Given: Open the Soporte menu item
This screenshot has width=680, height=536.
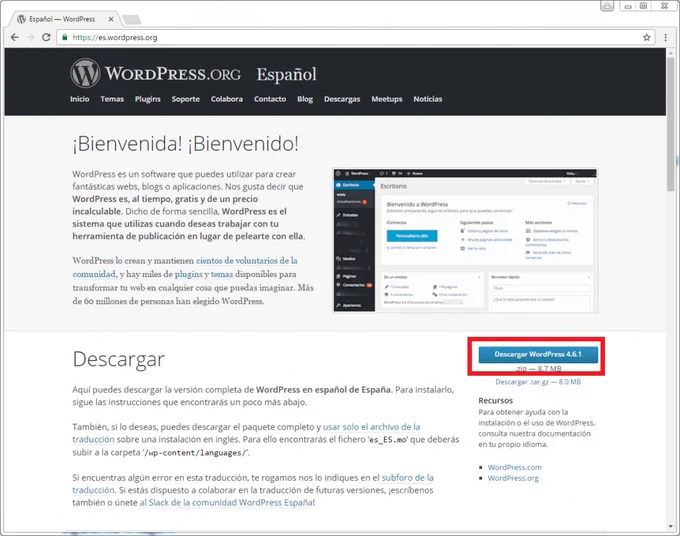Looking at the screenshot, I should pyautogui.click(x=186, y=99).
